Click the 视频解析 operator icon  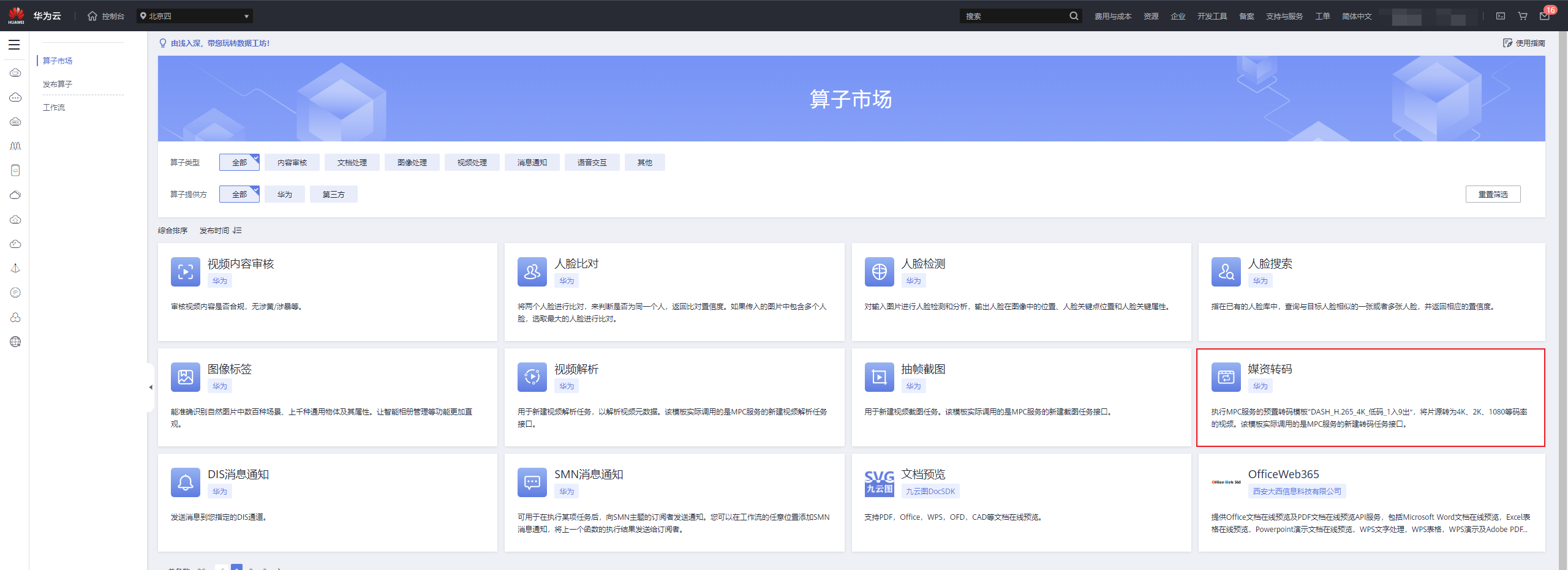click(x=532, y=377)
